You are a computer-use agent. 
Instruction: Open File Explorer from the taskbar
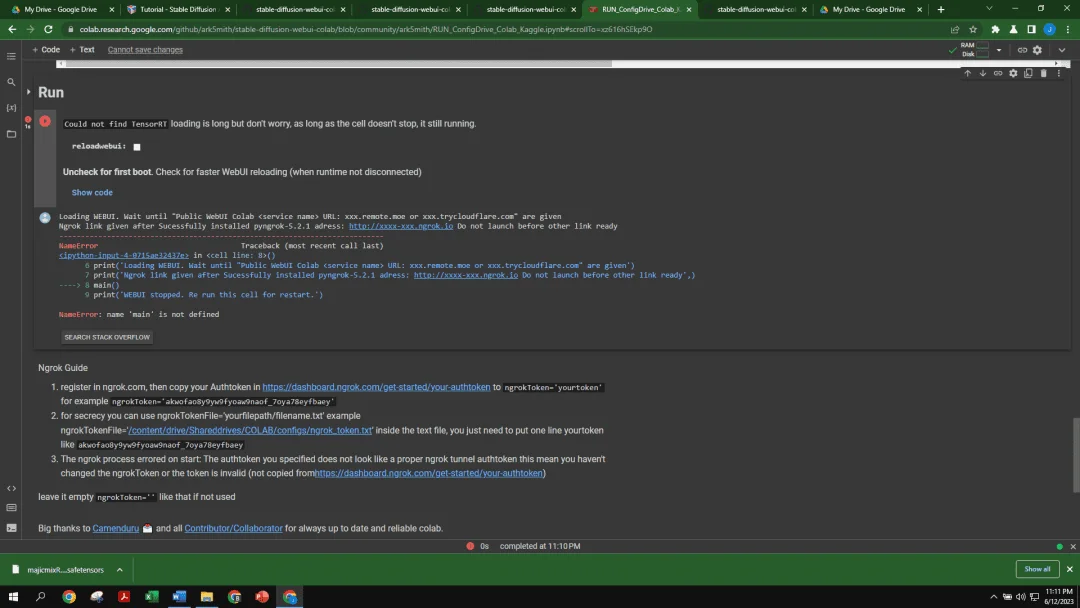point(207,597)
